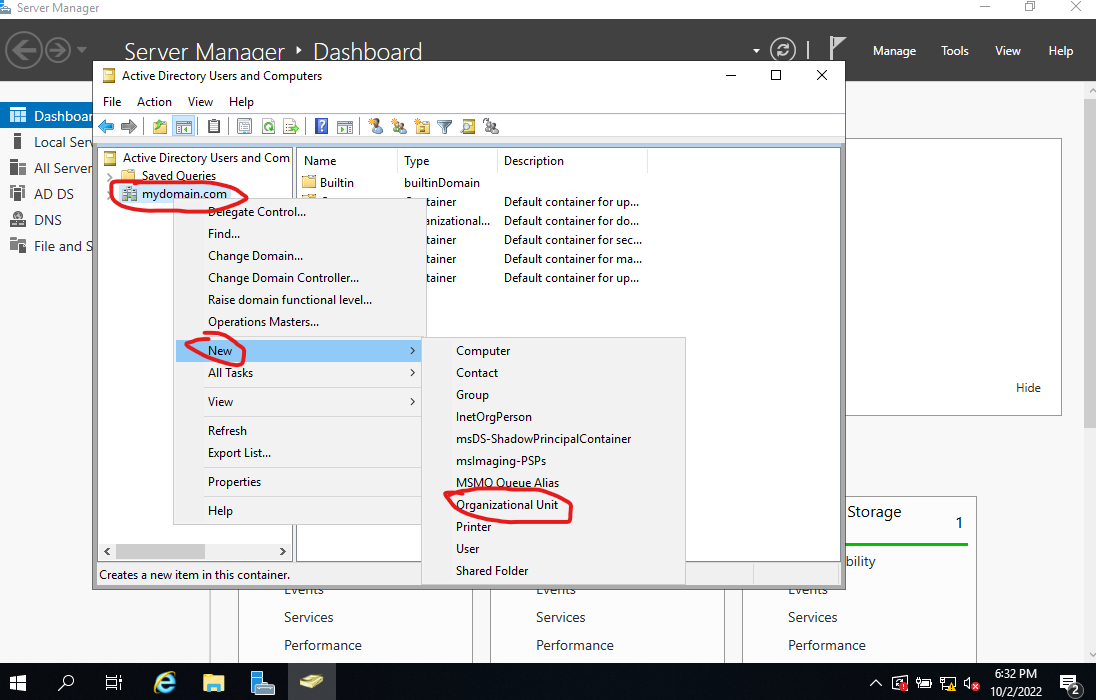Choose Export List... in context menu
Screen dimensions: 1096x700
(x=298, y=453)
